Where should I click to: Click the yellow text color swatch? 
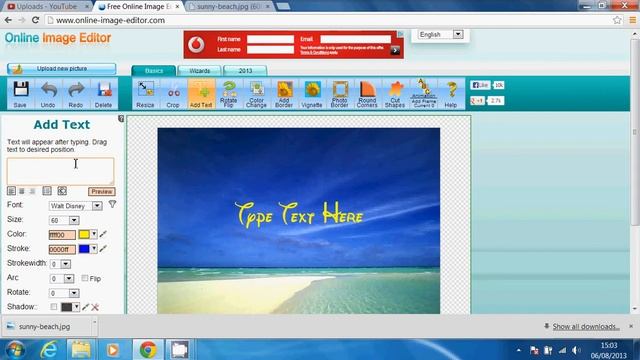click(84, 234)
